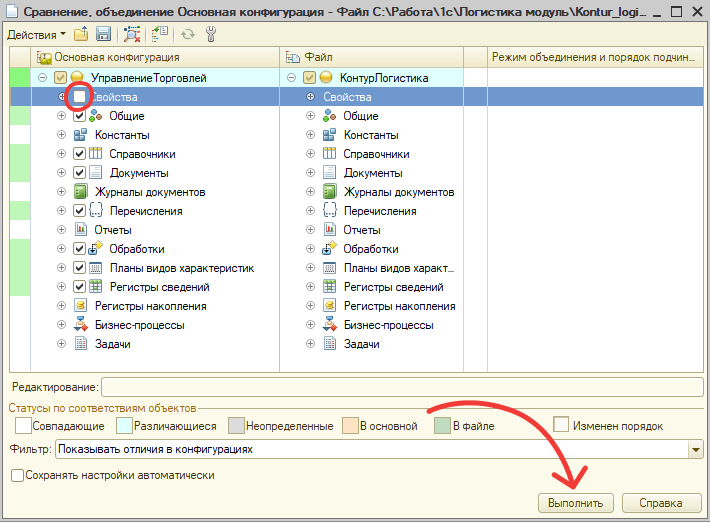Click the Справочники icon in the Файл column
This screenshot has width=710, height=522.
click(332, 154)
